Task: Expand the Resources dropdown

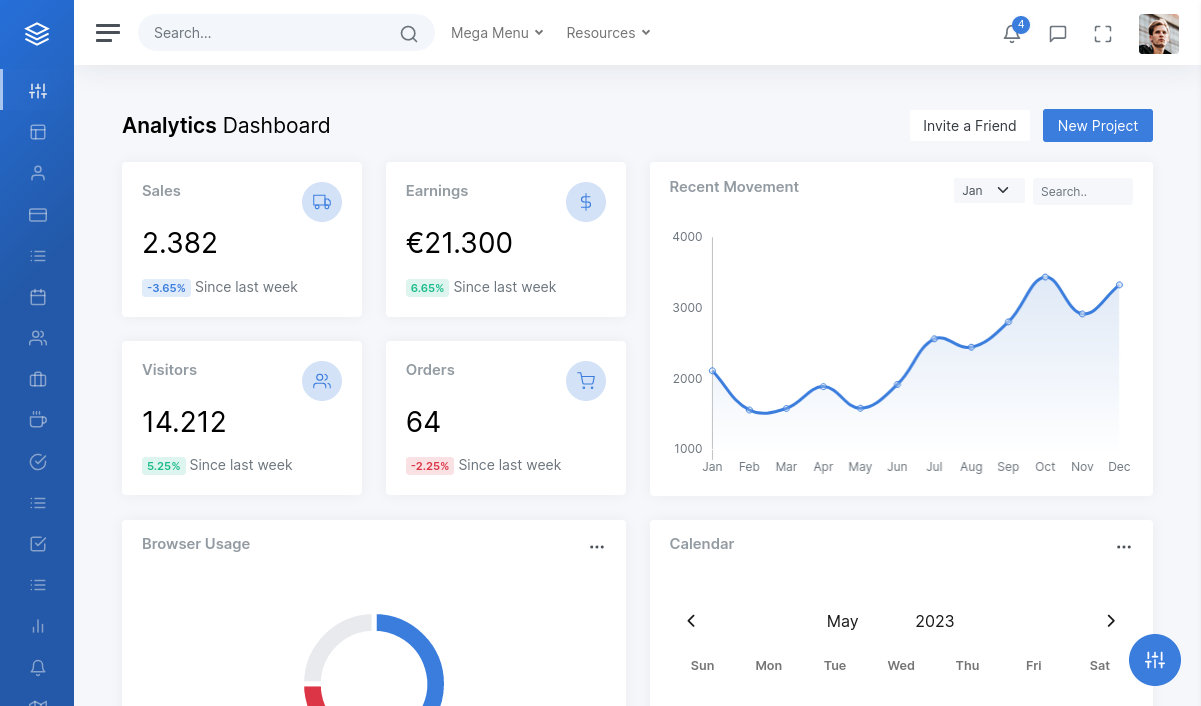Action: [608, 33]
